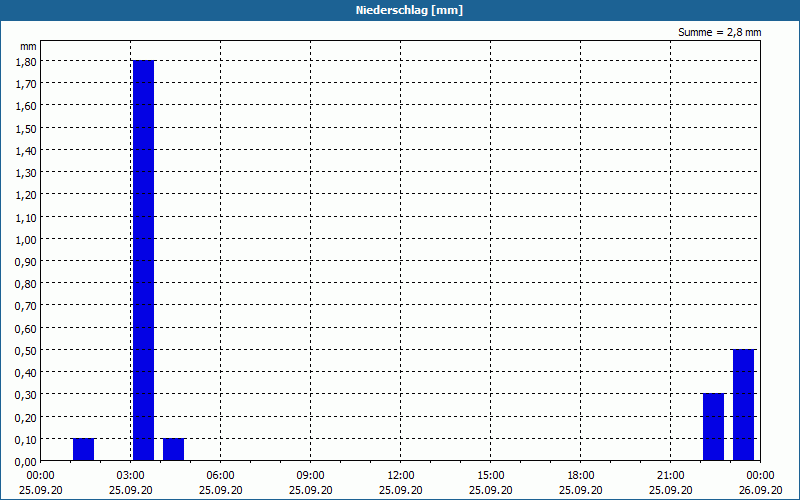
Task: Click the '12:00' x-axis time label
Action: (401, 476)
